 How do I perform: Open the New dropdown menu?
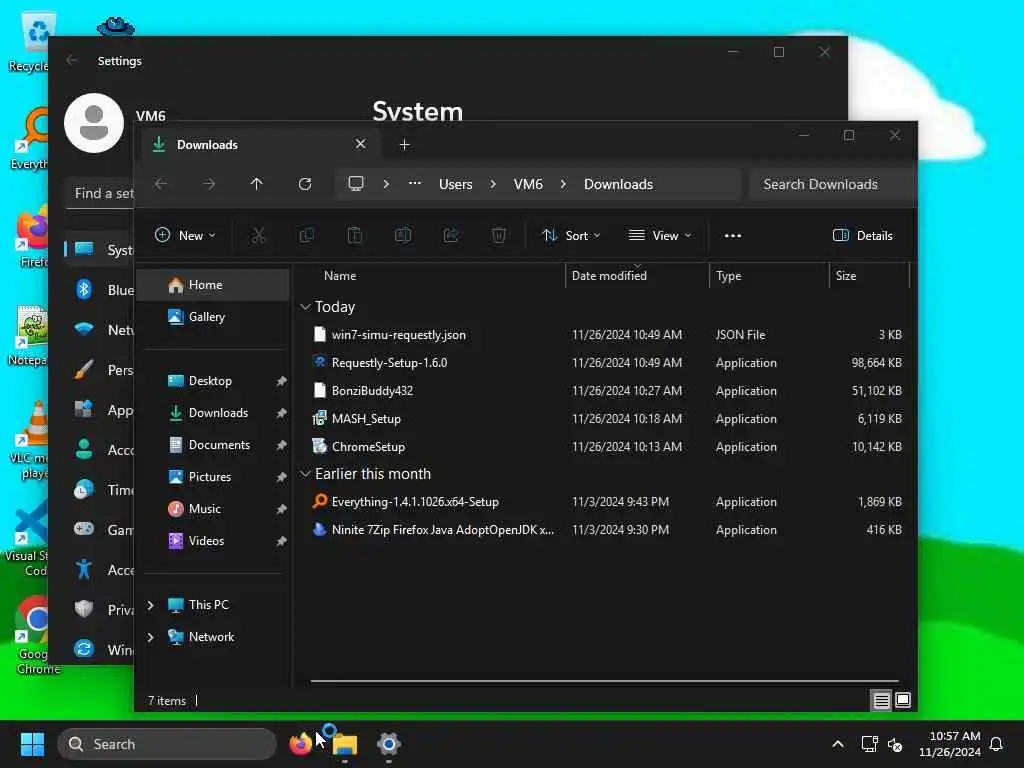[x=185, y=236]
